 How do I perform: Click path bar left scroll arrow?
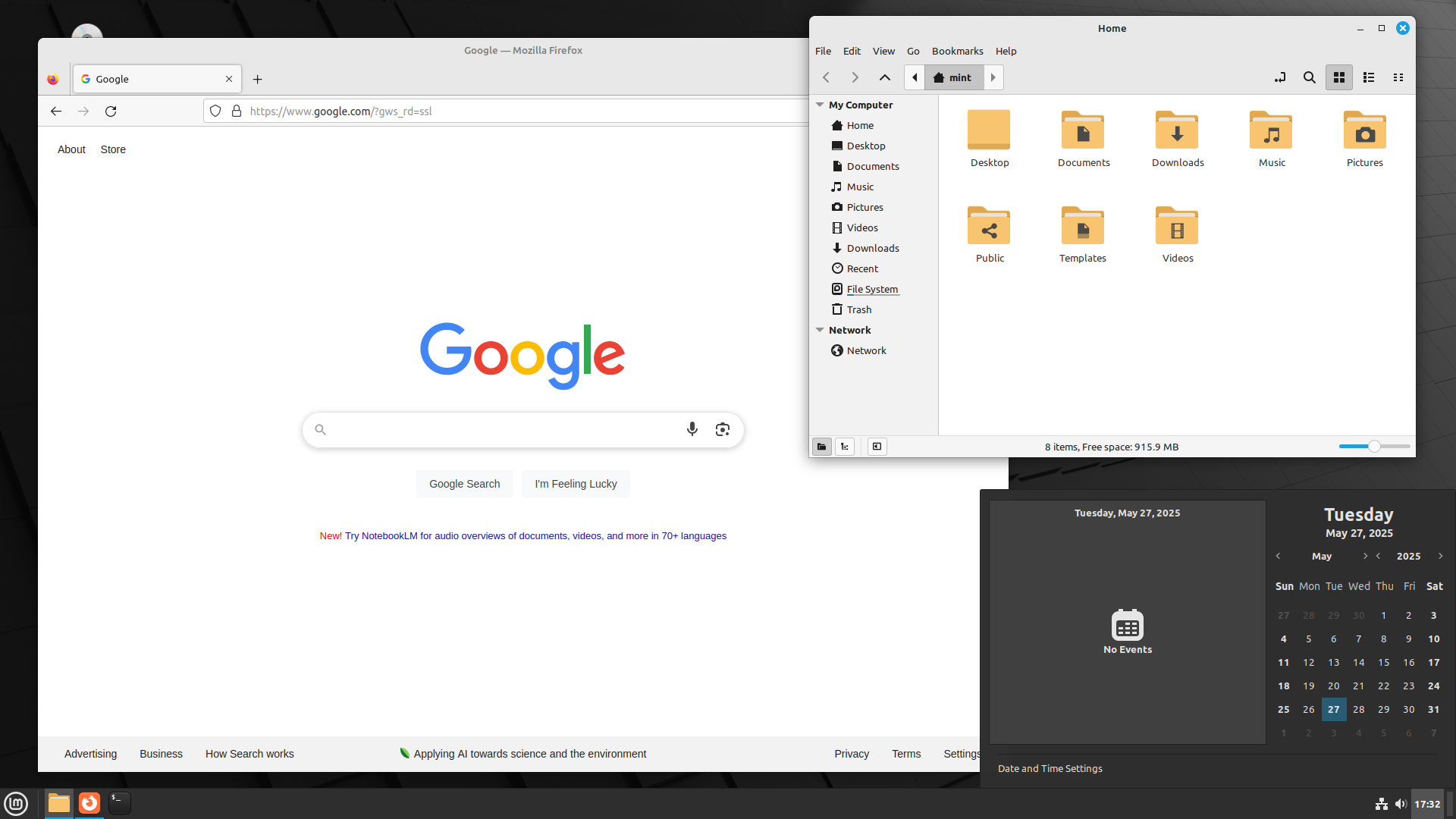[915, 77]
